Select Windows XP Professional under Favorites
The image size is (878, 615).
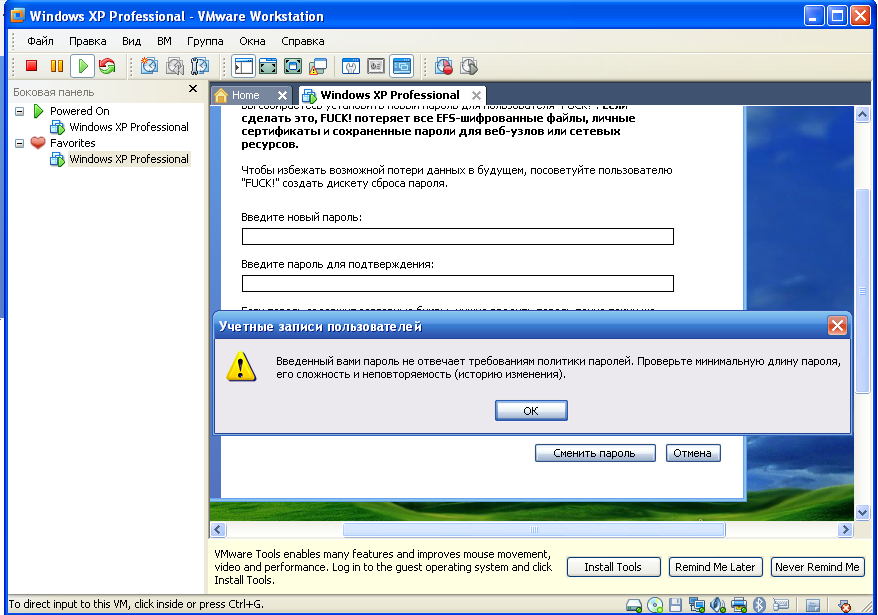[x=129, y=159]
